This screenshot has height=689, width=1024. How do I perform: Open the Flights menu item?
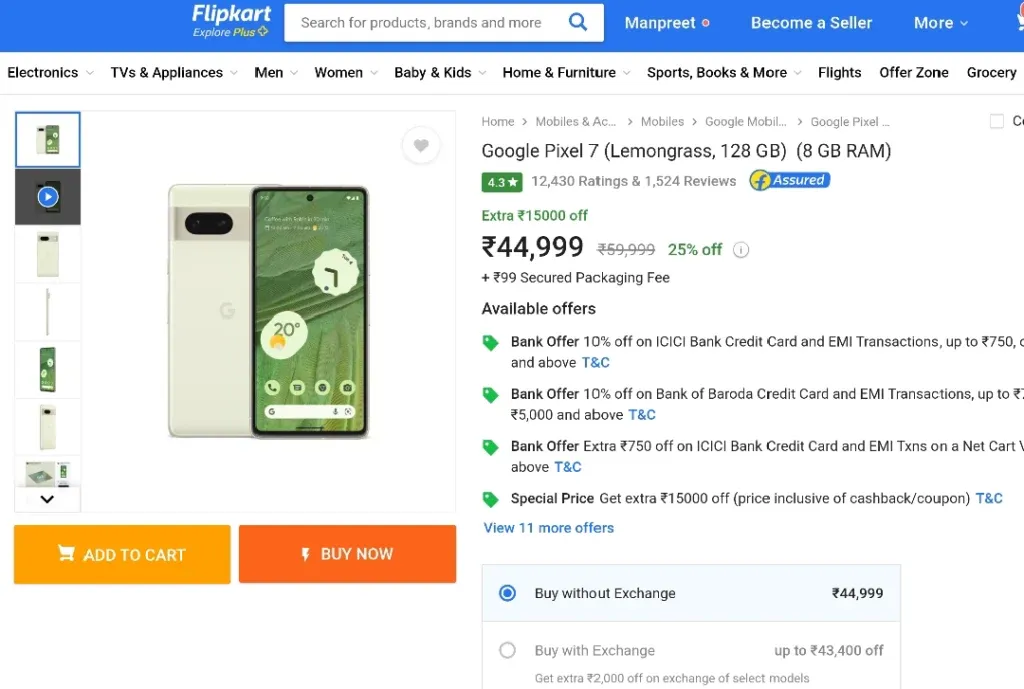839,72
